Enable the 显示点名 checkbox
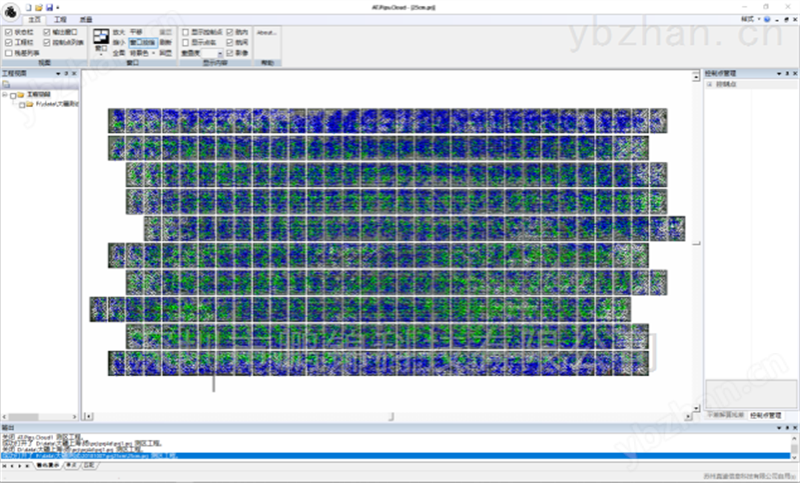Screen dimensions: 800x483 (x=185, y=42)
